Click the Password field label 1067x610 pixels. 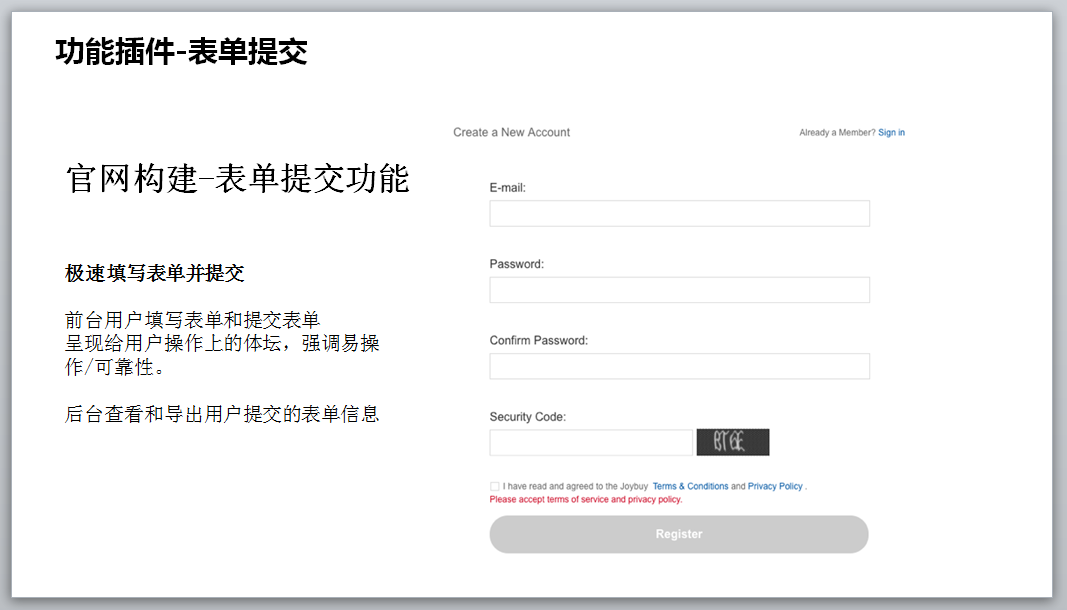pos(516,264)
